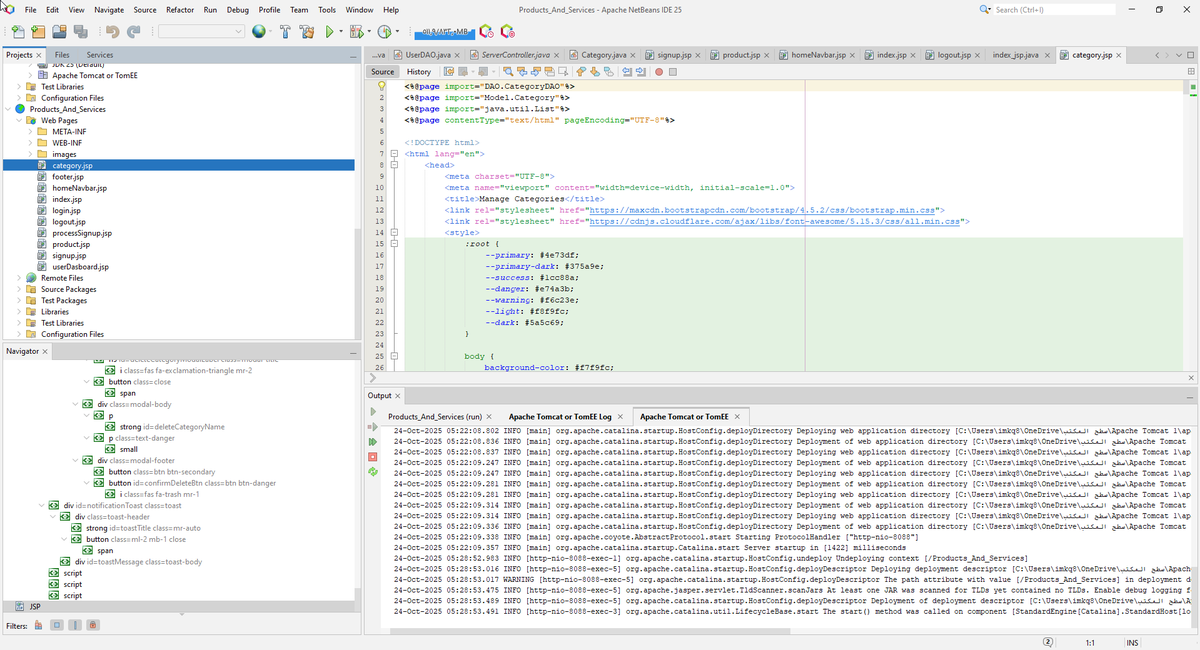The image size is (1200, 650).
Task: Click the New Project toolbar icon
Action: pyautogui.click(x=38, y=32)
